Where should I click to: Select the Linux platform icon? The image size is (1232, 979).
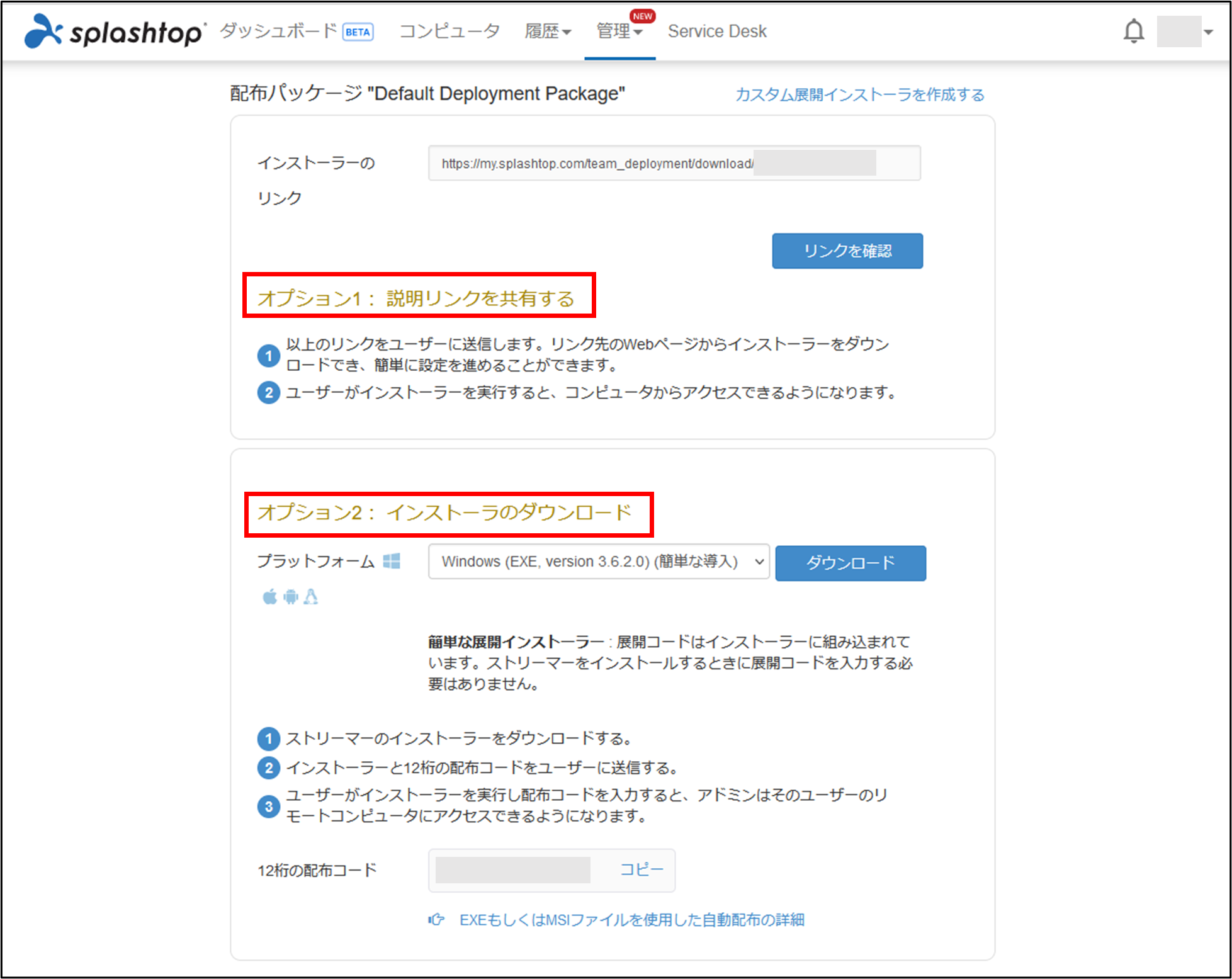point(311,596)
